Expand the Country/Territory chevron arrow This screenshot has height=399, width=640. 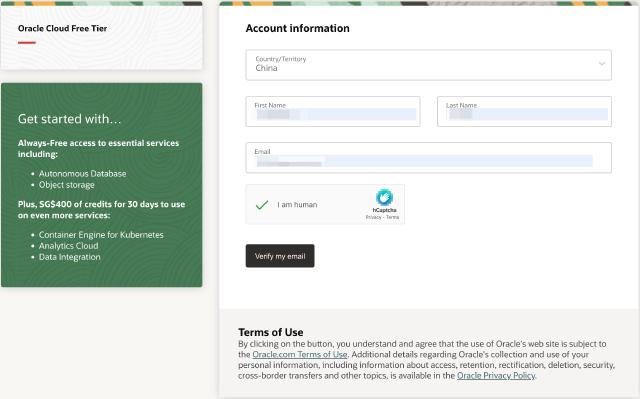point(602,64)
